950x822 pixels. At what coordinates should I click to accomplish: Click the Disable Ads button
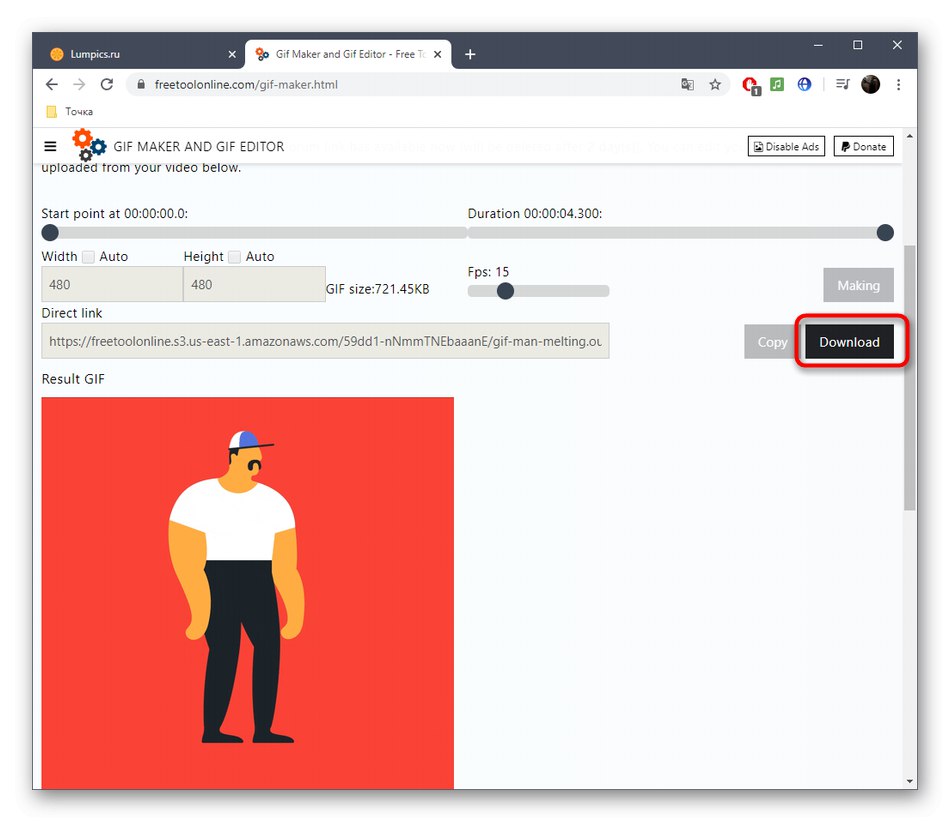point(786,146)
